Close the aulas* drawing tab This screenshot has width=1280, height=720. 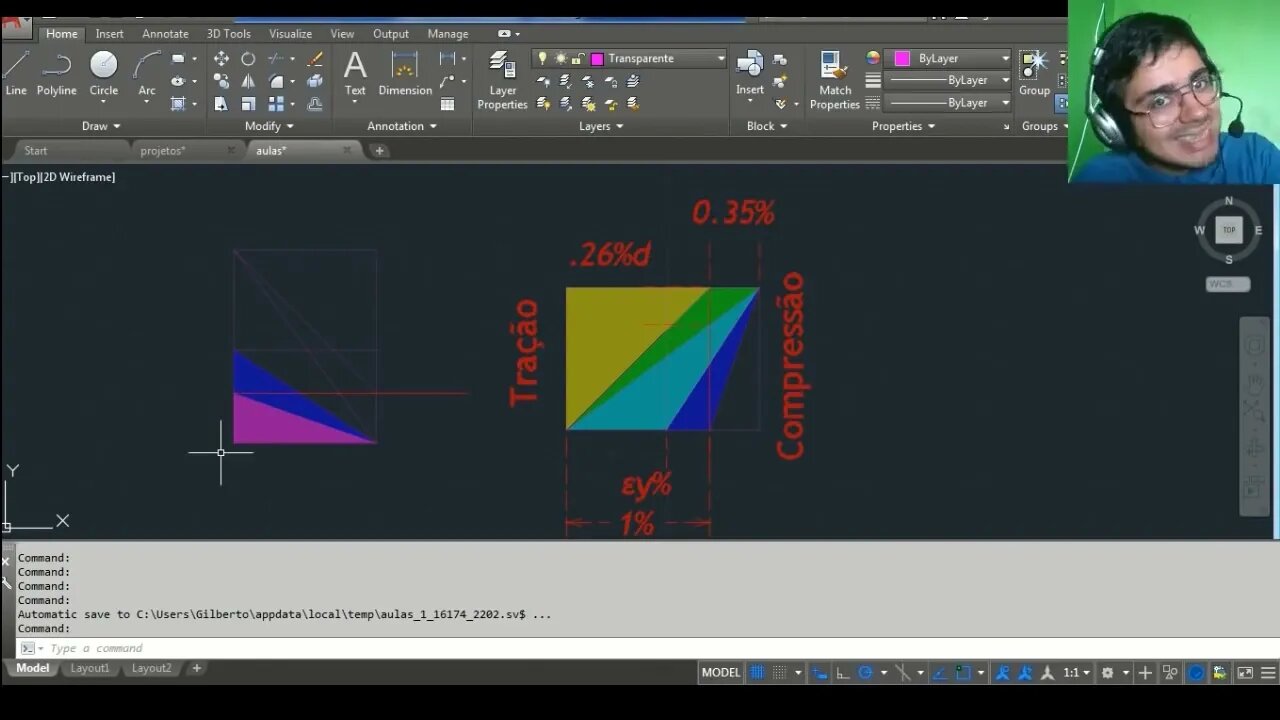[x=347, y=150]
